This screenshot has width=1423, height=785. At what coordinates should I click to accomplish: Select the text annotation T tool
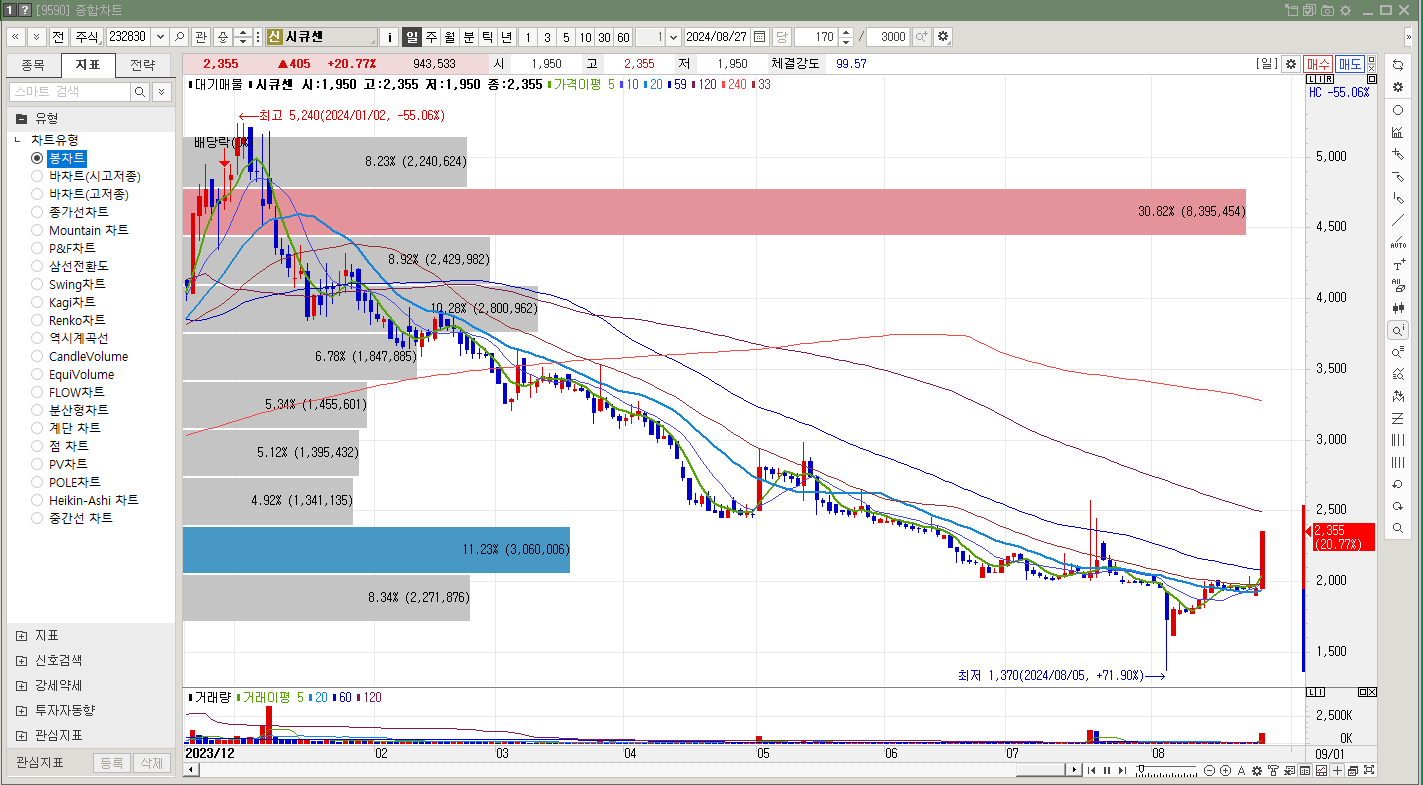pyautogui.click(x=1398, y=265)
